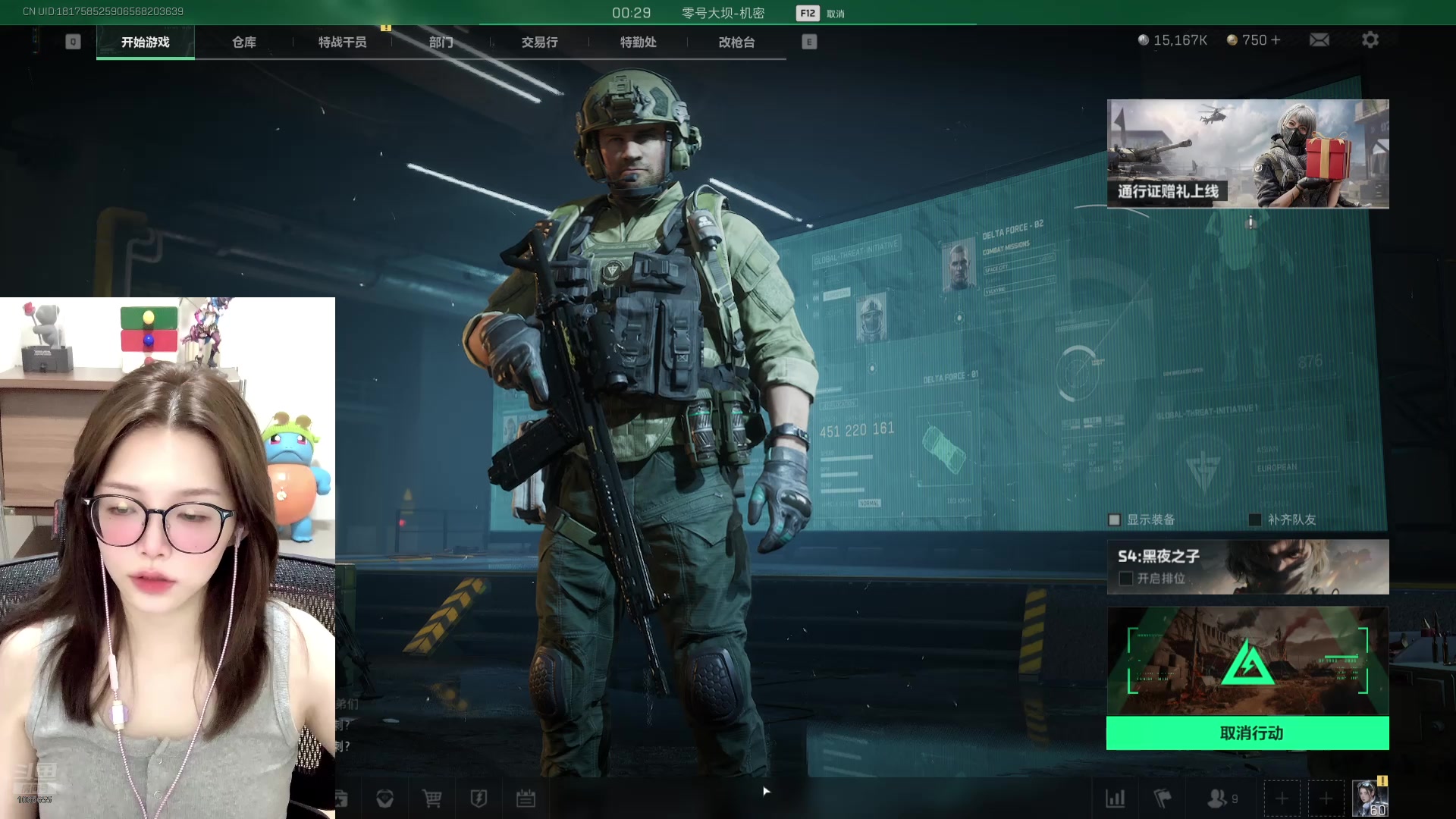1456x819 pixels.
Task: Open the mail envelope icon
Action: click(1319, 40)
